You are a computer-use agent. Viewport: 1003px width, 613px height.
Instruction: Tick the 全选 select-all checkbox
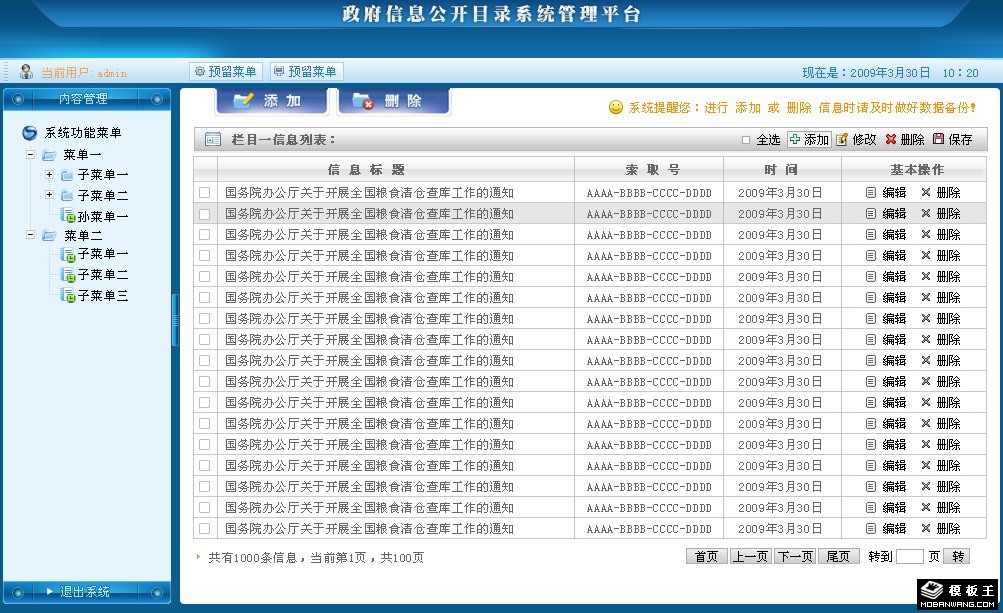click(x=746, y=139)
